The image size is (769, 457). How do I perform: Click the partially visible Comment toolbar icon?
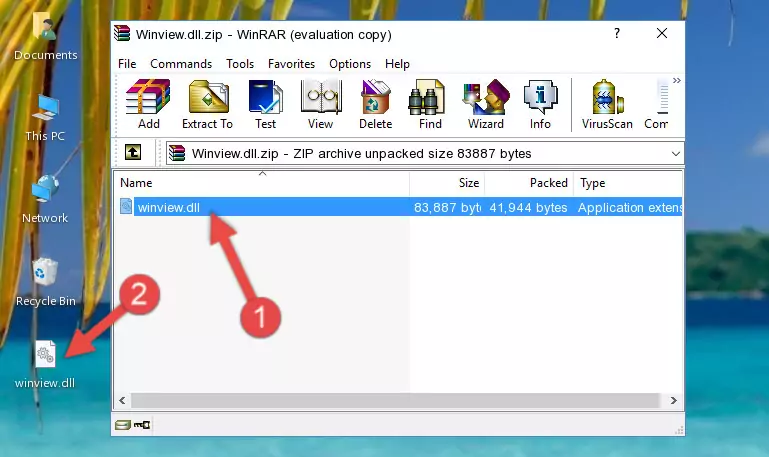tap(657, 104)
